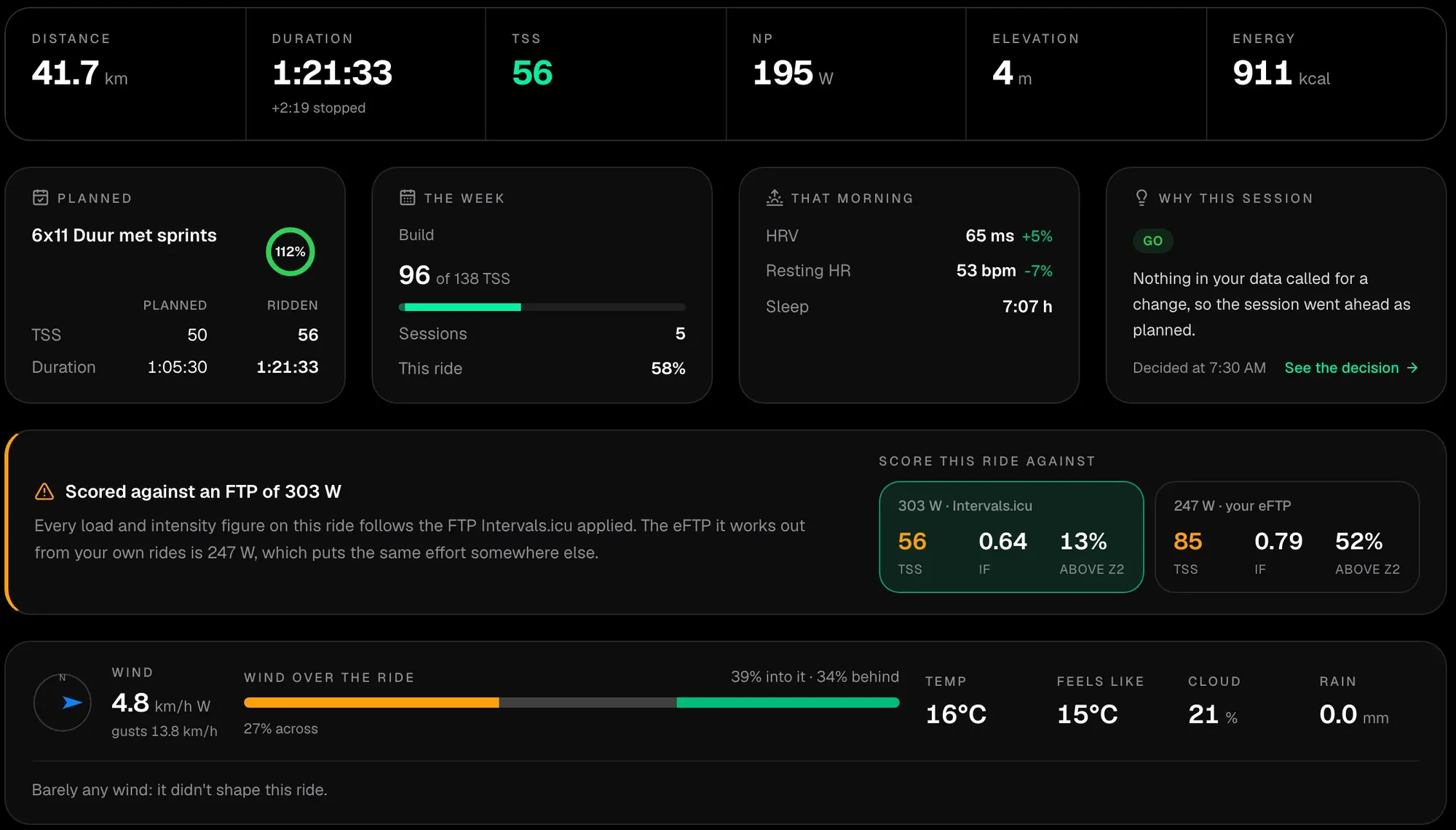Click the green GO badge

click(x=1152, y=241)
